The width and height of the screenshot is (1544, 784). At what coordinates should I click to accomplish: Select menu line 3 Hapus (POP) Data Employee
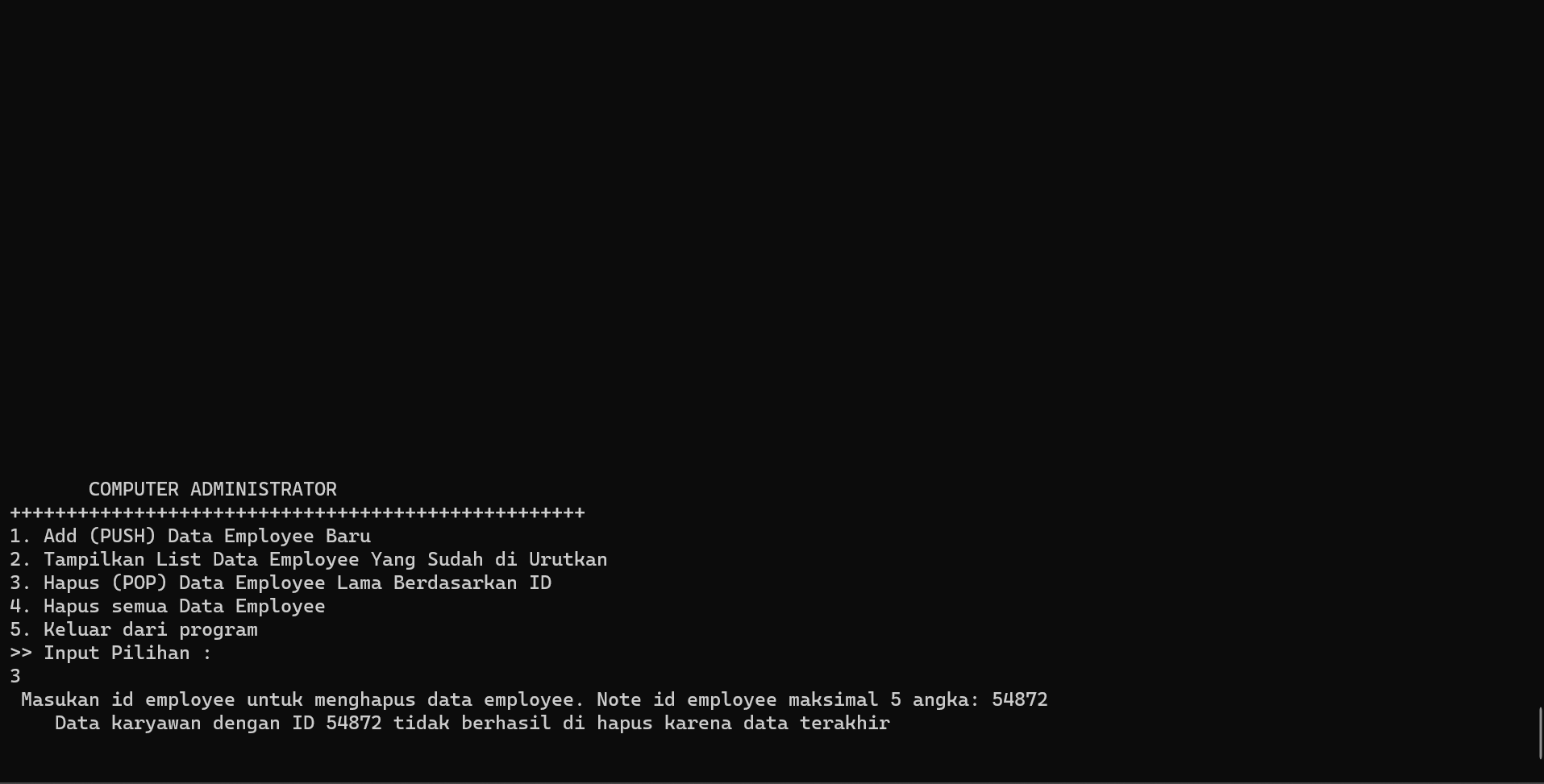[x=281, y=583]
